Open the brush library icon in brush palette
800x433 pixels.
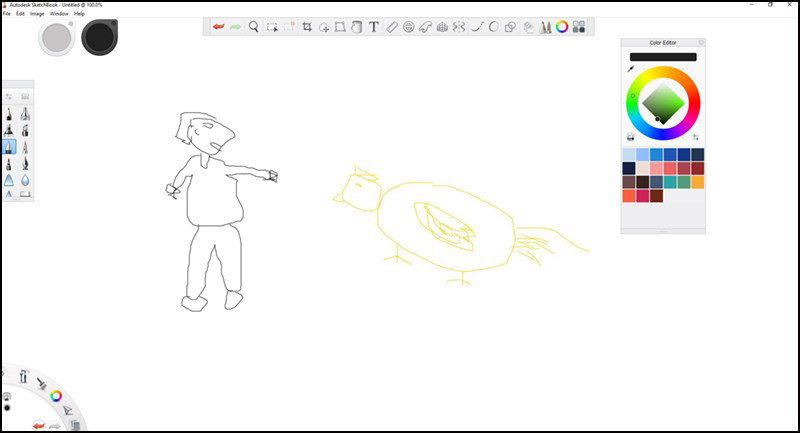pos(25,96)
